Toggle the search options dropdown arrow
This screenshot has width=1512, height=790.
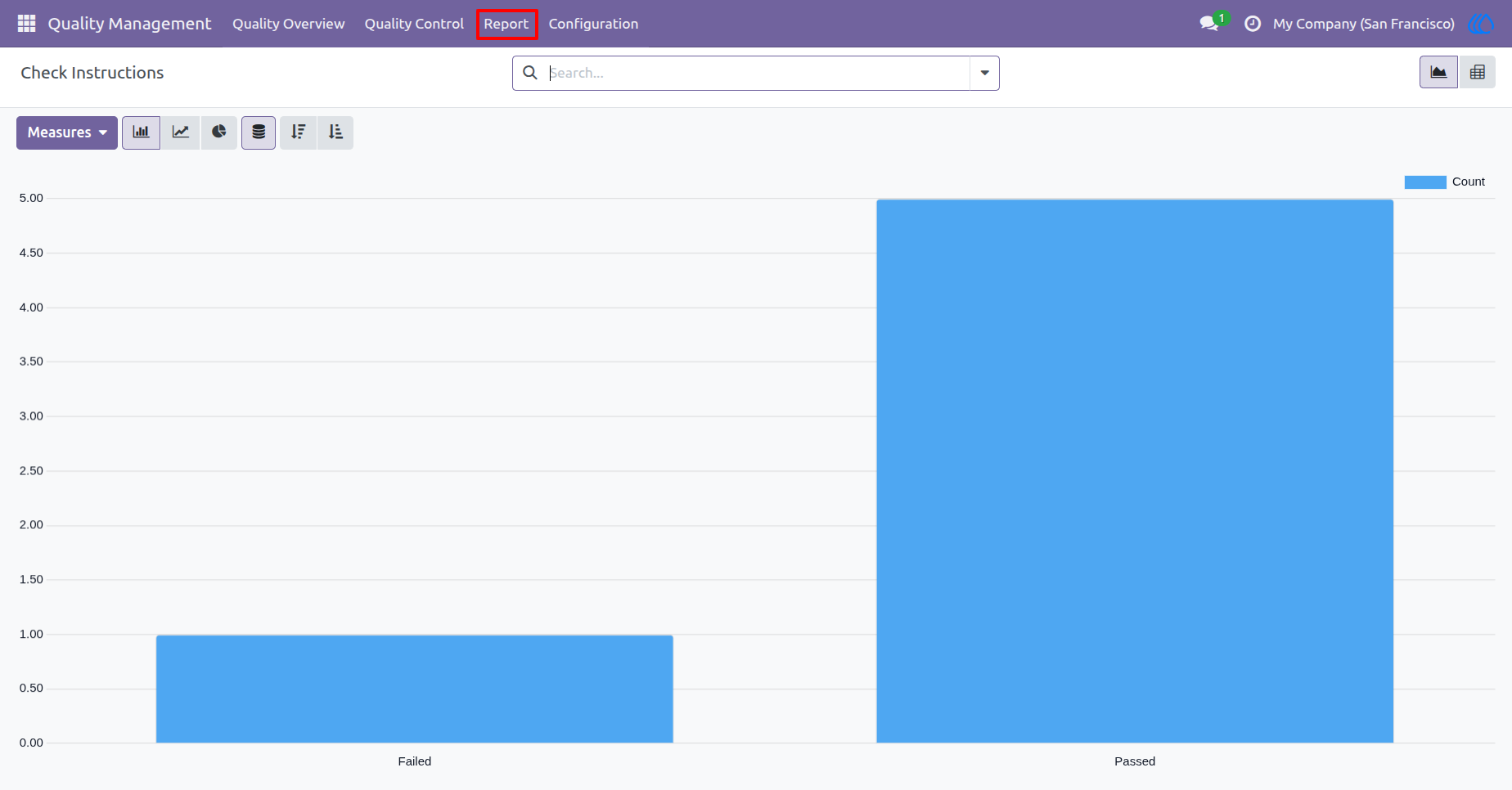(984, 73)
